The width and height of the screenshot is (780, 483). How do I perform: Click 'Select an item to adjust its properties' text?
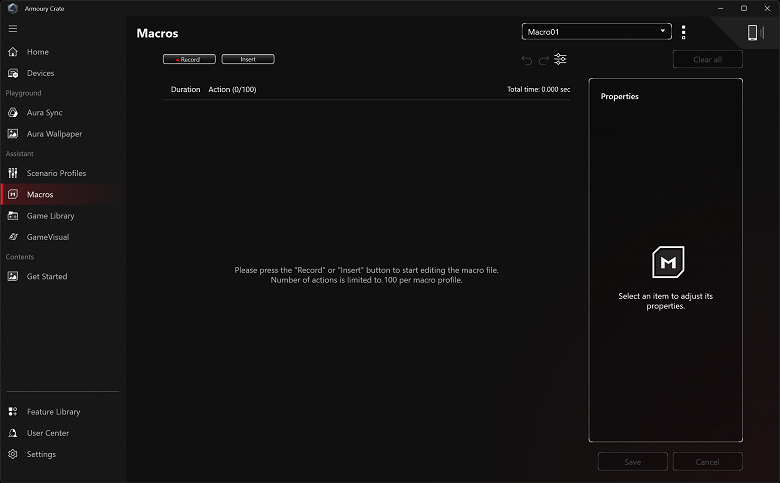pos(666,301)
